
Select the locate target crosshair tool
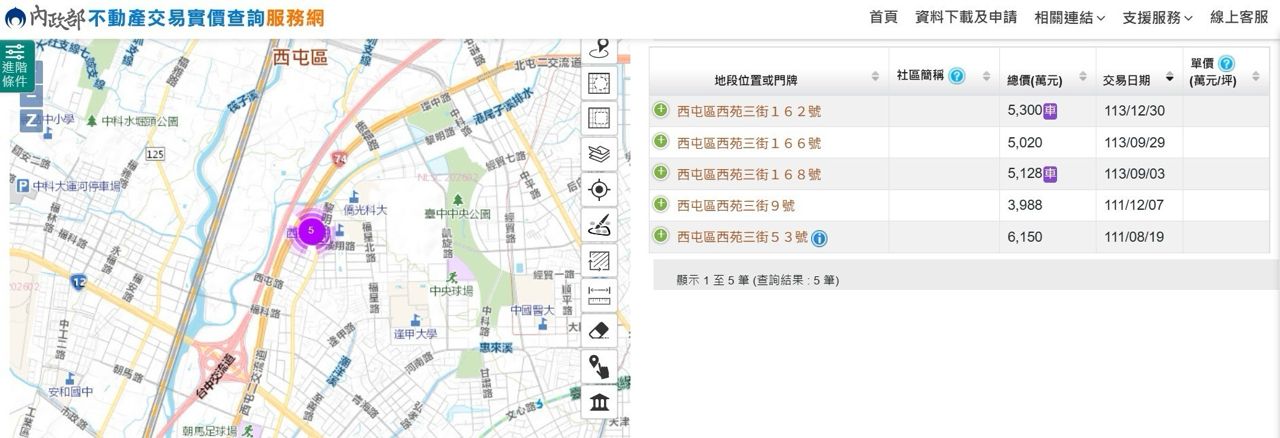point(599,190)
